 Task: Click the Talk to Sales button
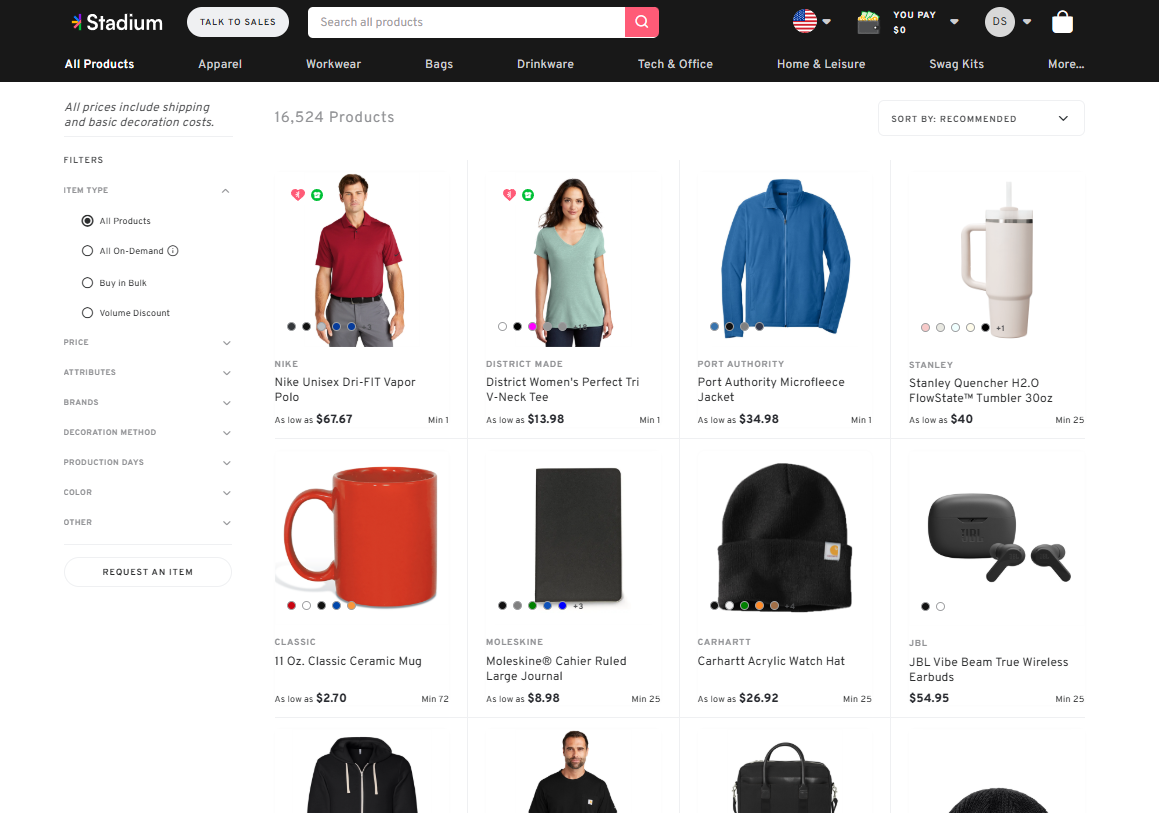point(238,22)
